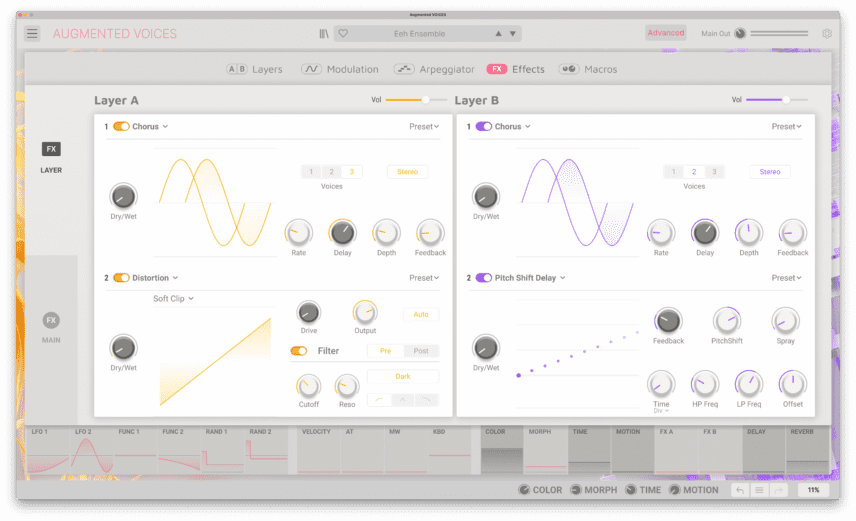Toggle Pitch Shift Delay effect on/off
This screenshot has height=521, width=856.
point(484,277)
